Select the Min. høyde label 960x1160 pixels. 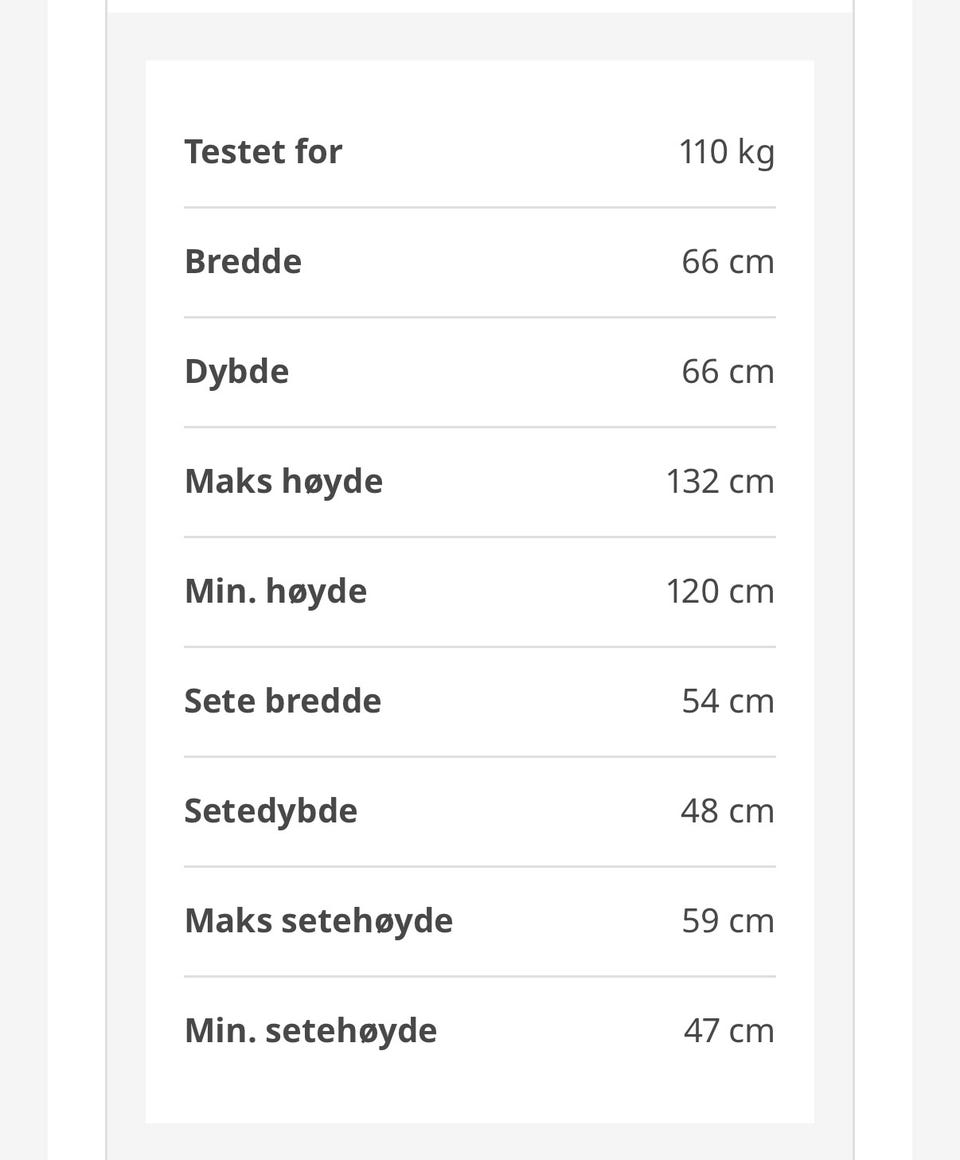coord(275,592)
